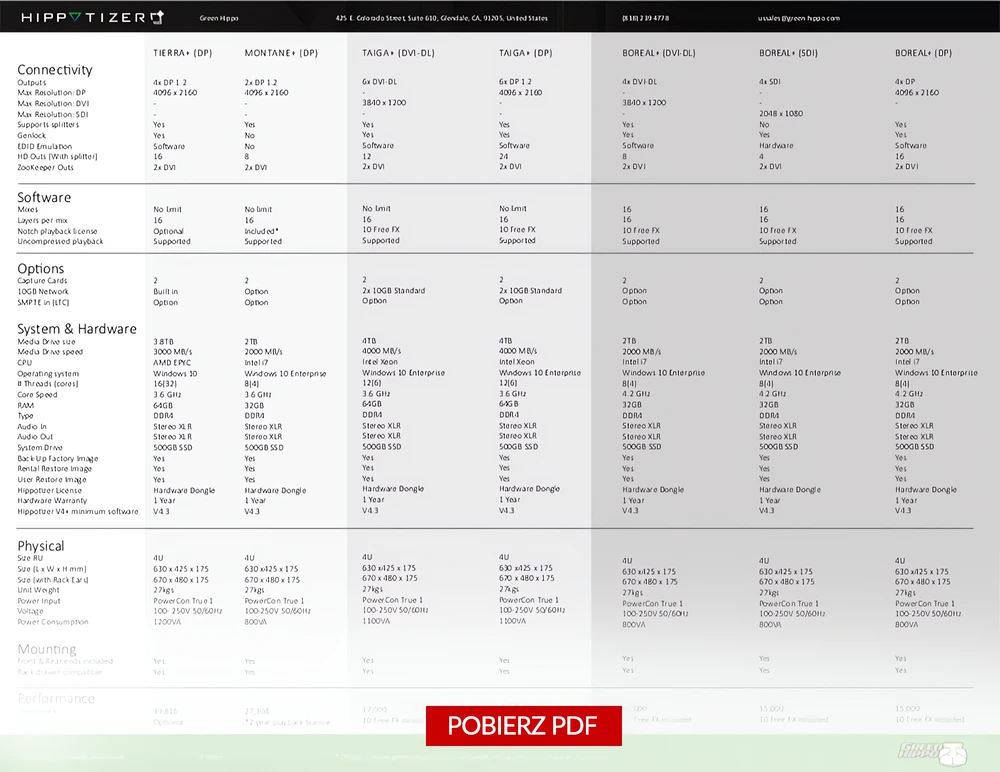Select the Power Consumption row label
Viewport: 1000px width, 772px height.
(x=53, y=622)
